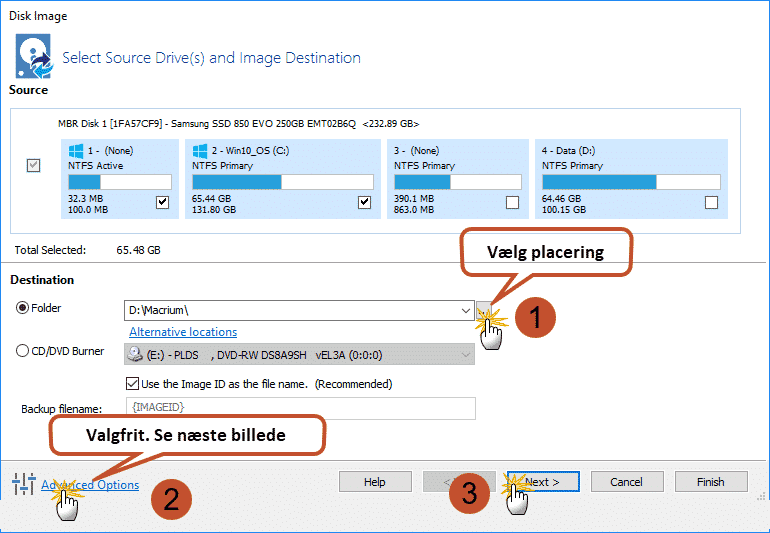The width and height of the screenshot is (770, 533).
Task: Toggle Use the Image ID as file name
Action: pyautogui.click(x=133, y=384)
